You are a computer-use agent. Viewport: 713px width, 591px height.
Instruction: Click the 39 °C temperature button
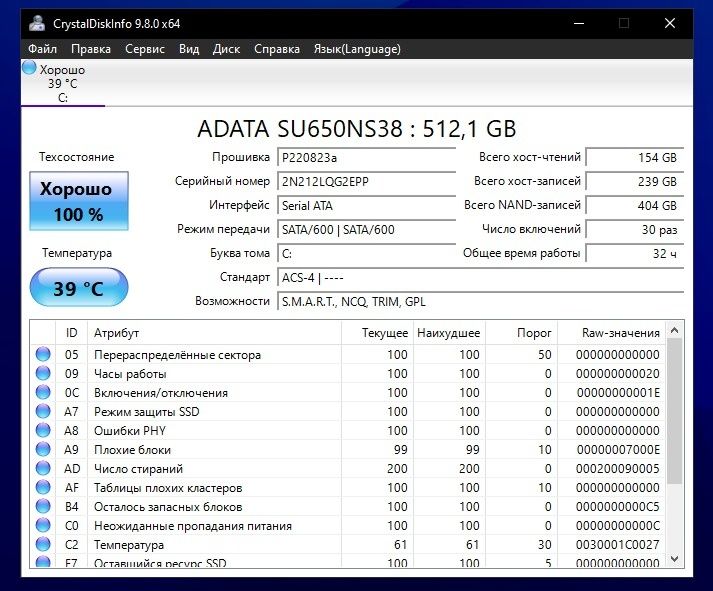click(x=79, y=287)
